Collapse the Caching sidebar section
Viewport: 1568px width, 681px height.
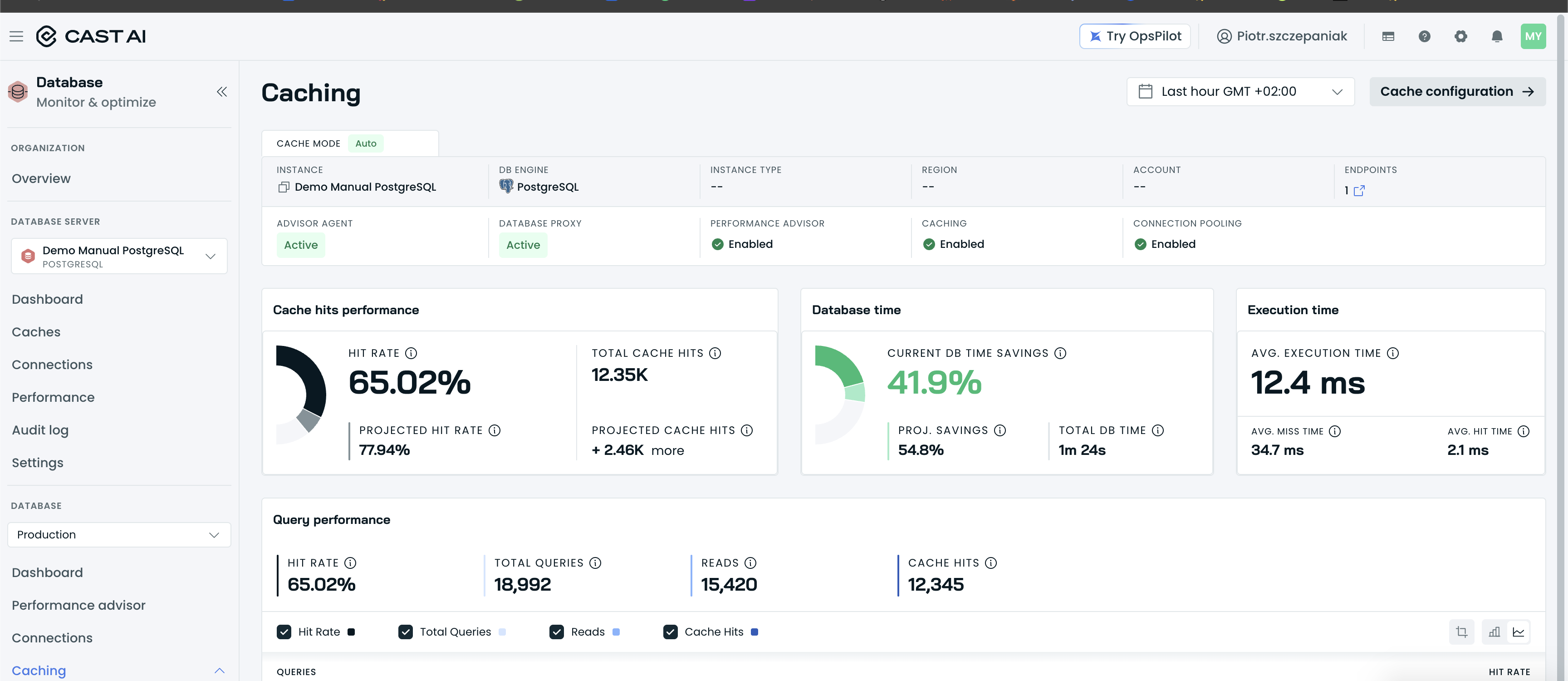(x=220, y=671)
